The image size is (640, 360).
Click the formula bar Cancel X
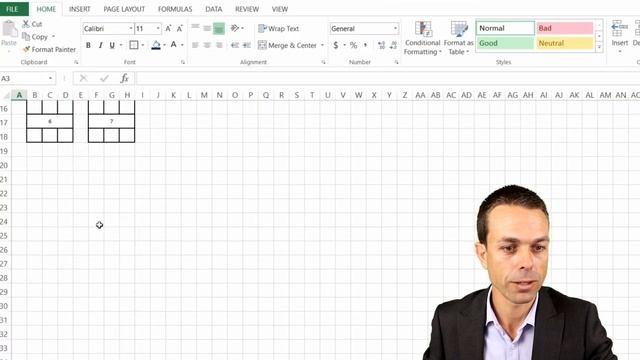tap(83, 78)
